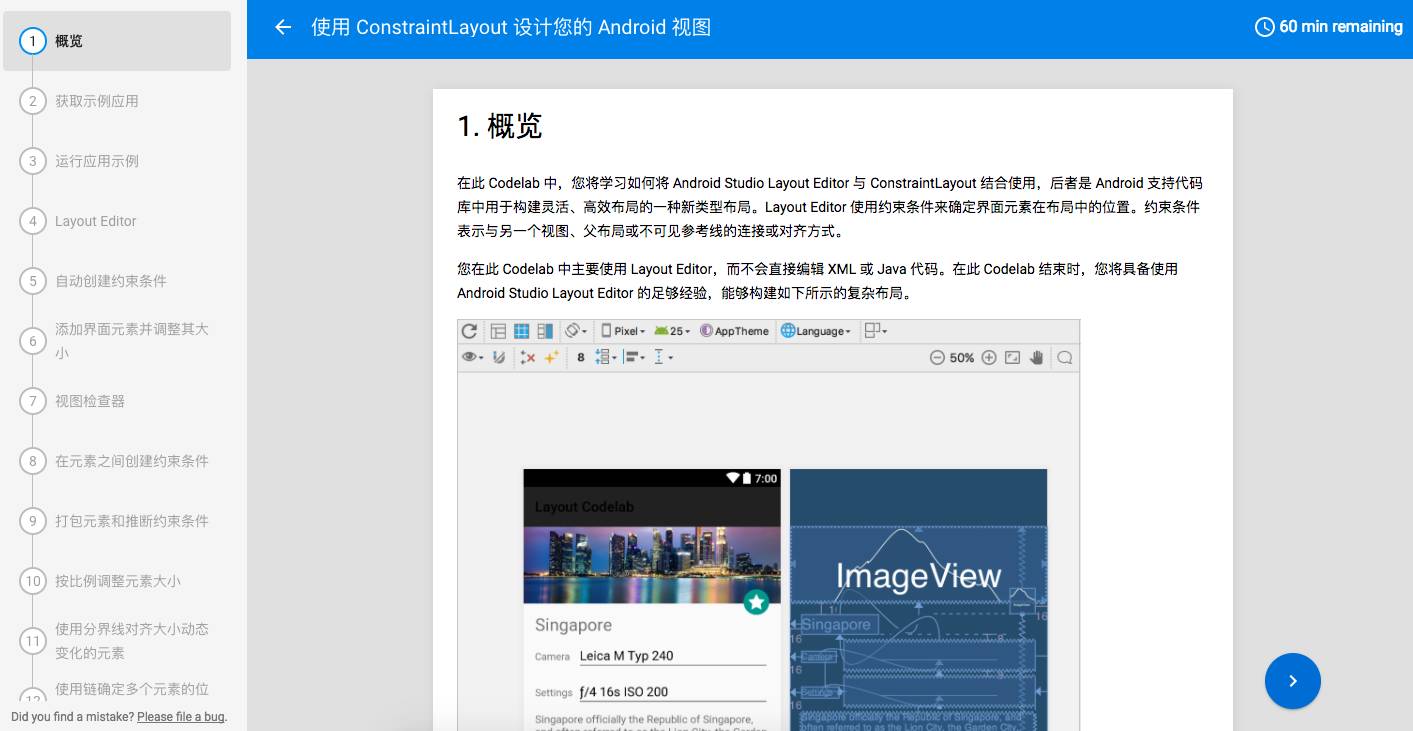Viewport: 1413px width, 731px height.
Task: Click the zoom in plus icon
Action: [989, 358]
